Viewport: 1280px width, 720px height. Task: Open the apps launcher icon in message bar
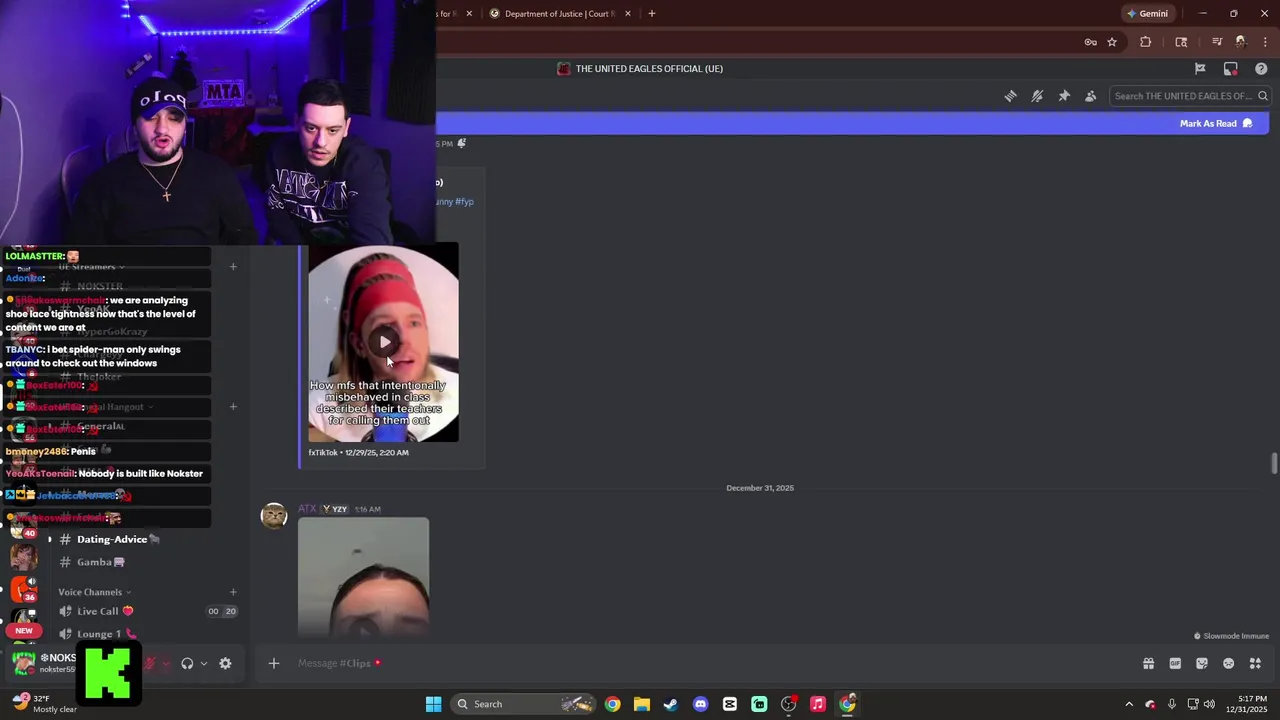[x=1255, y=663]
